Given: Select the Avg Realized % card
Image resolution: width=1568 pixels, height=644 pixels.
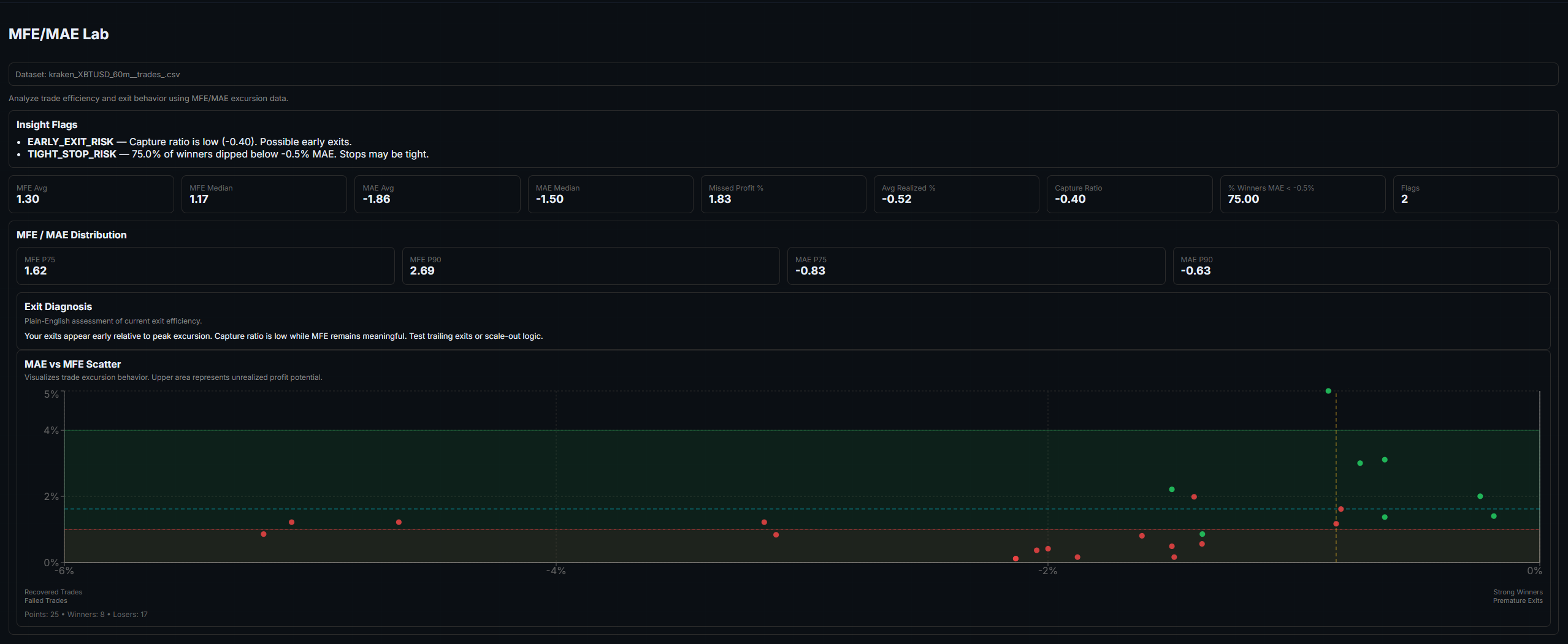Looking at the screenshot, I should tap(956, 194).
